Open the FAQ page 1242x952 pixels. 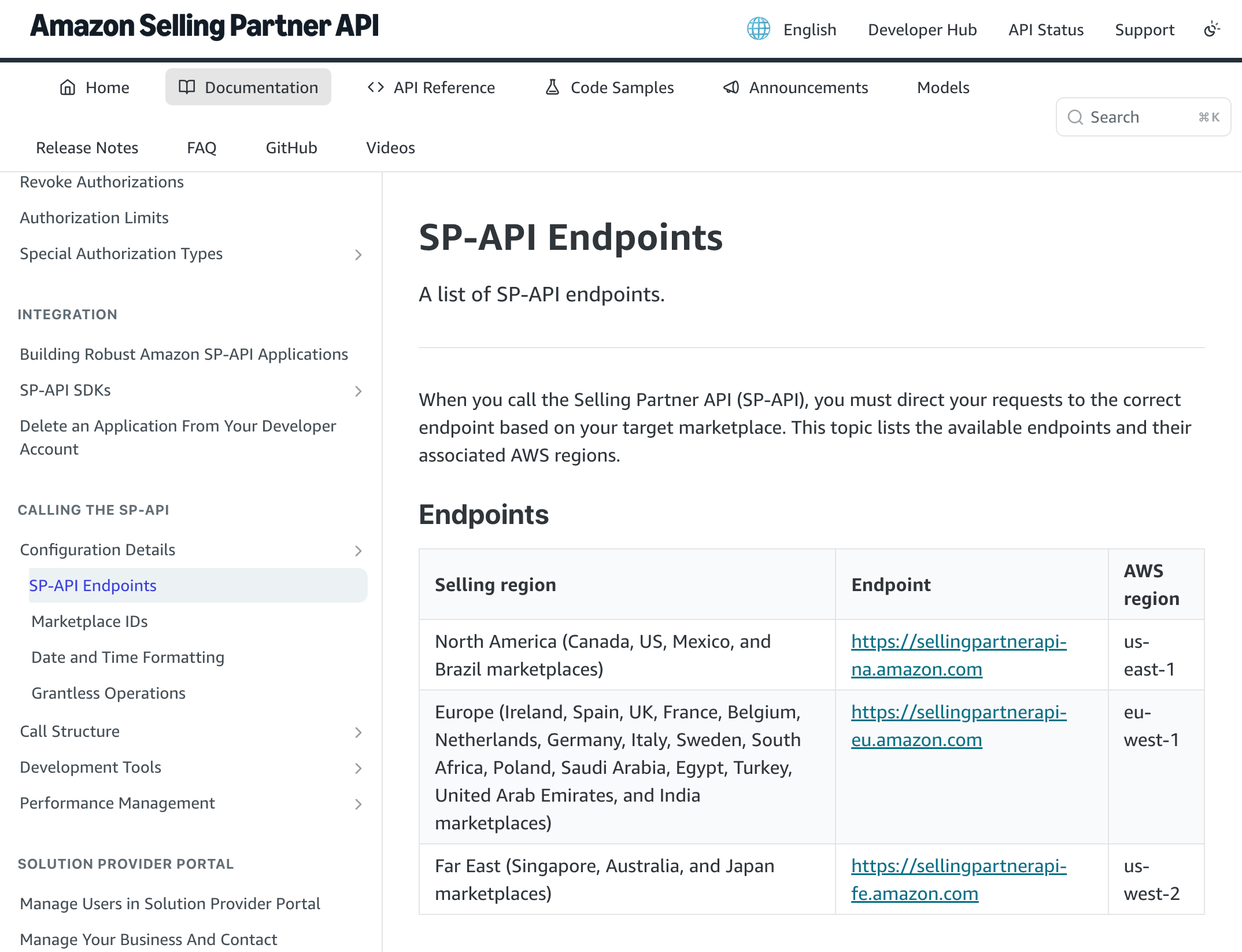[201, 147]
